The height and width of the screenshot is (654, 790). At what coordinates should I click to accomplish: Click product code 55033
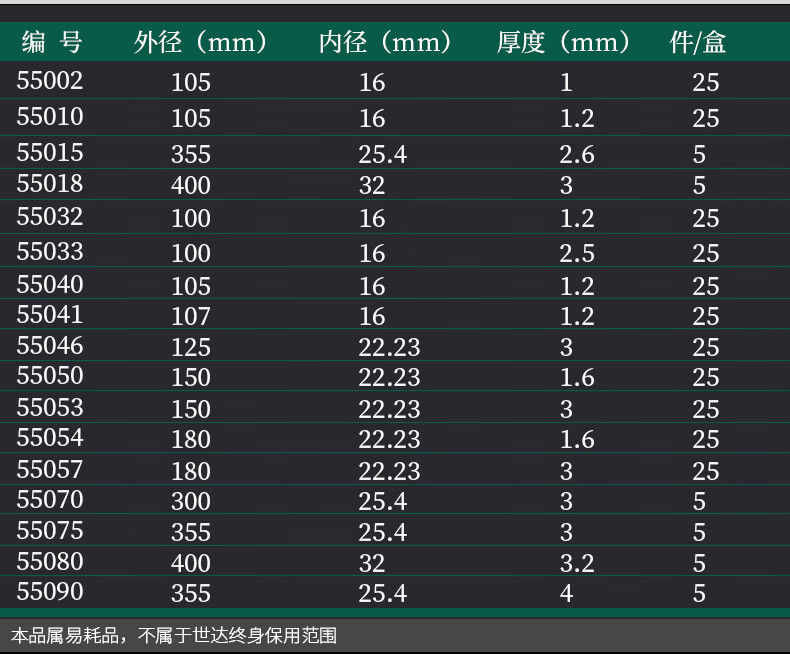click(50, 251)
